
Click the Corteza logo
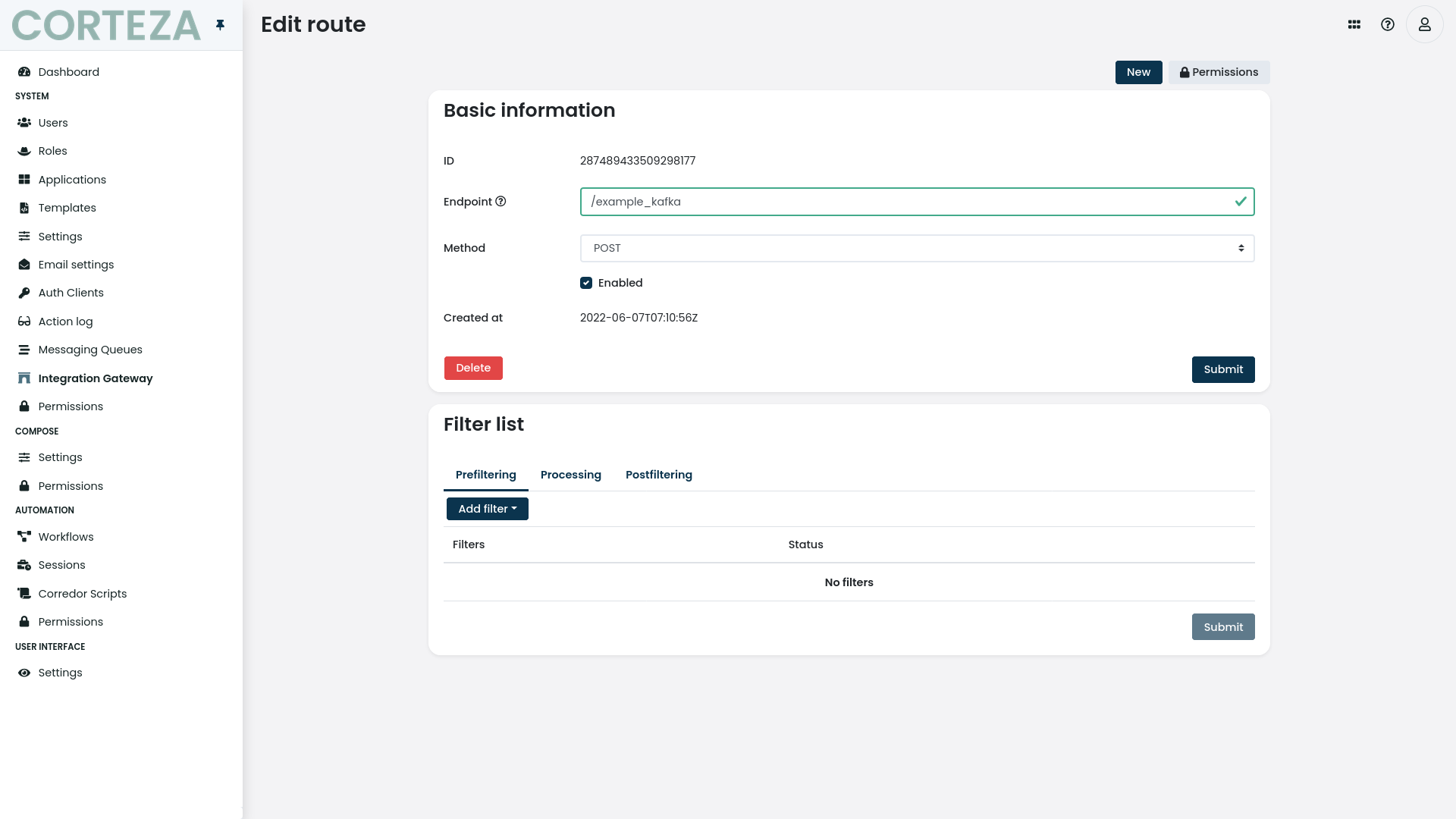click(x=106, y=25)
